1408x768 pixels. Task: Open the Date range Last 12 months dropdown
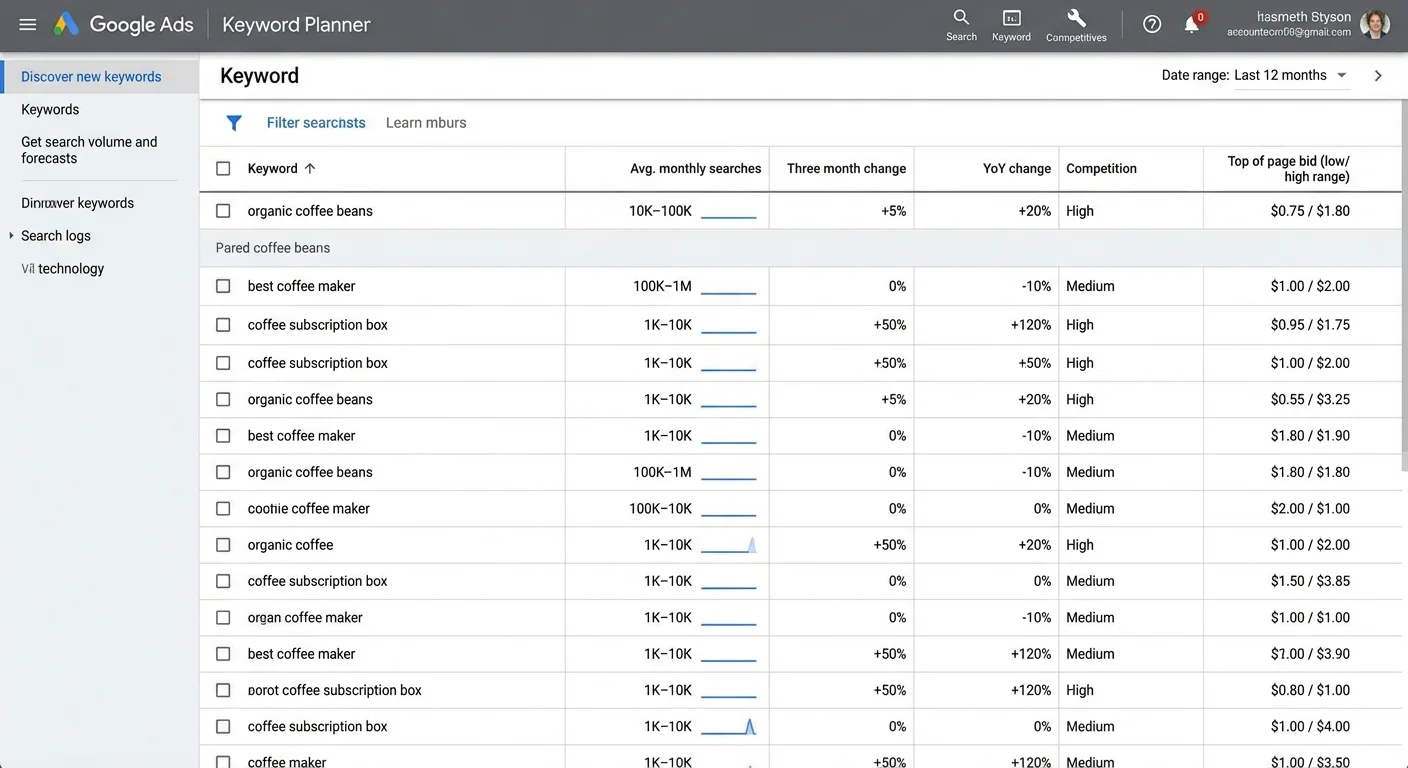pos(1290,75)
